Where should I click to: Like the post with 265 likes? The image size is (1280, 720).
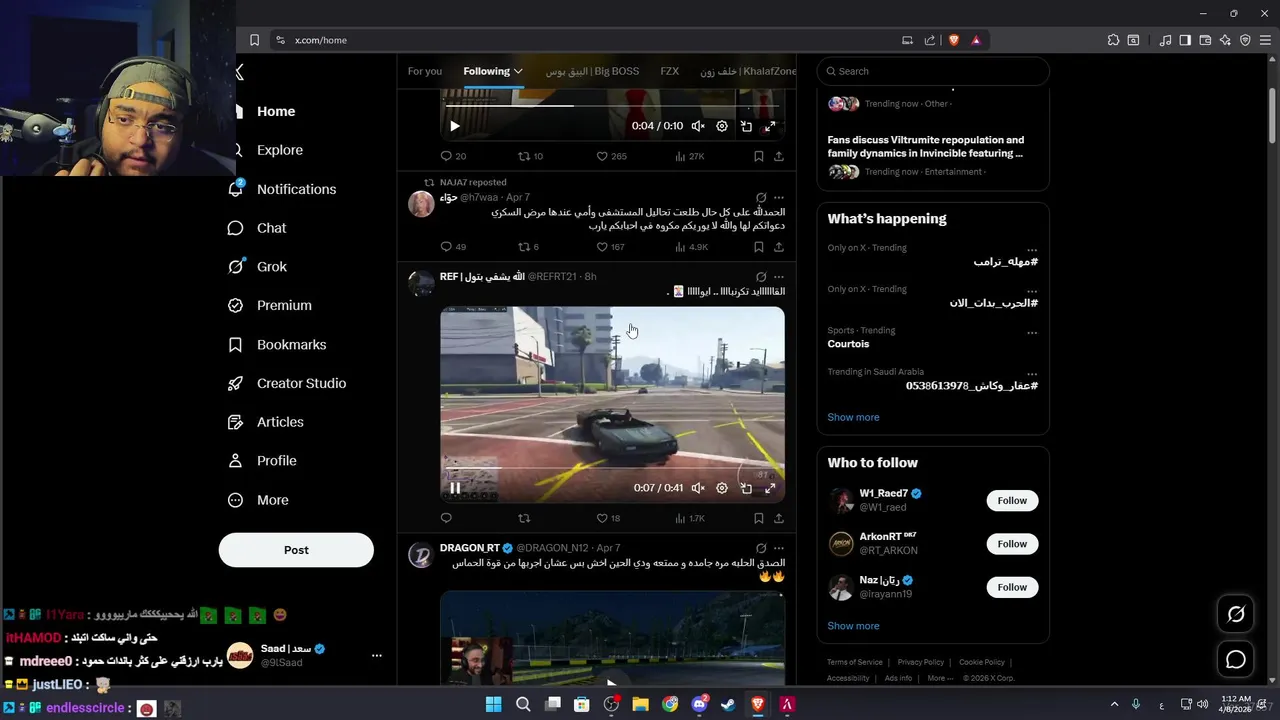coord(611,156)
